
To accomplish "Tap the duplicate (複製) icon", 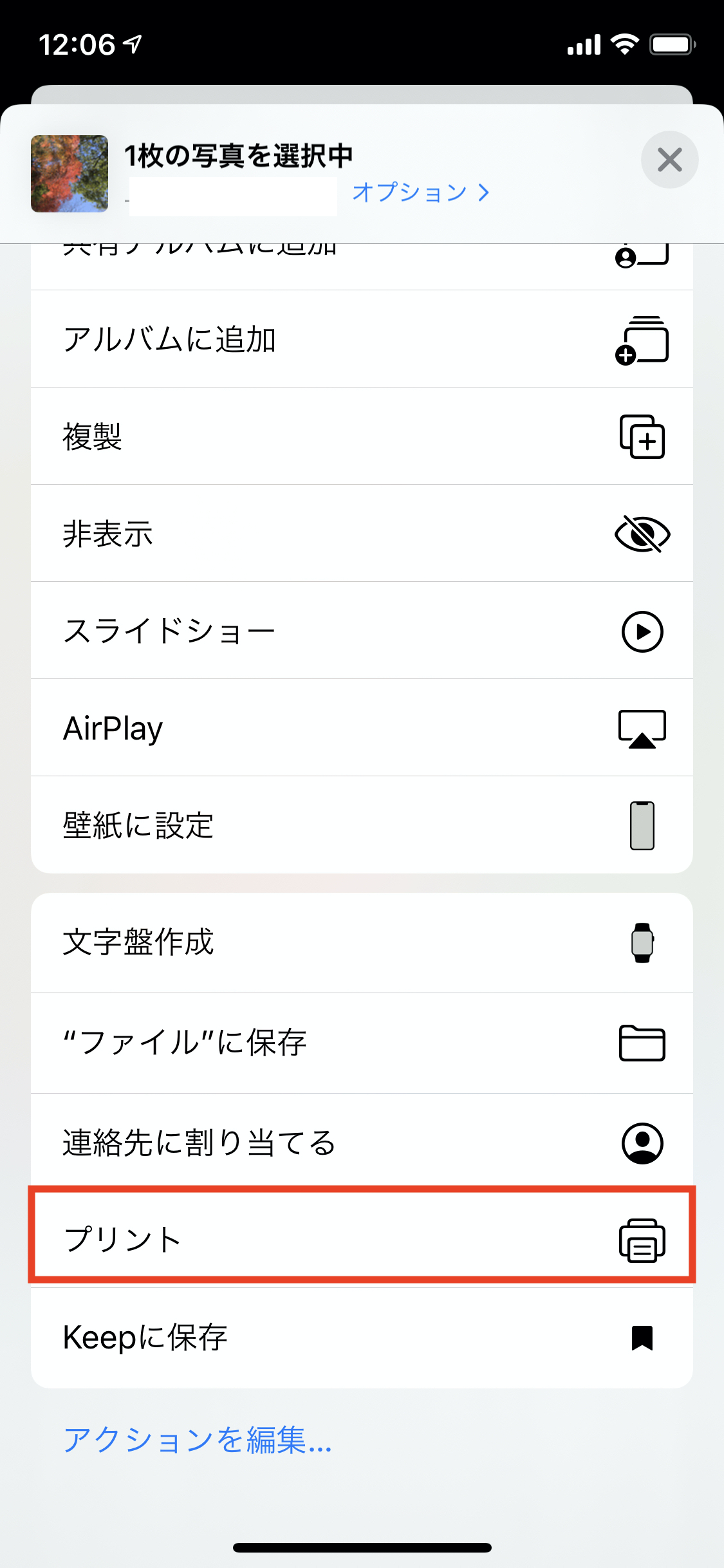I will click(642, 437).
